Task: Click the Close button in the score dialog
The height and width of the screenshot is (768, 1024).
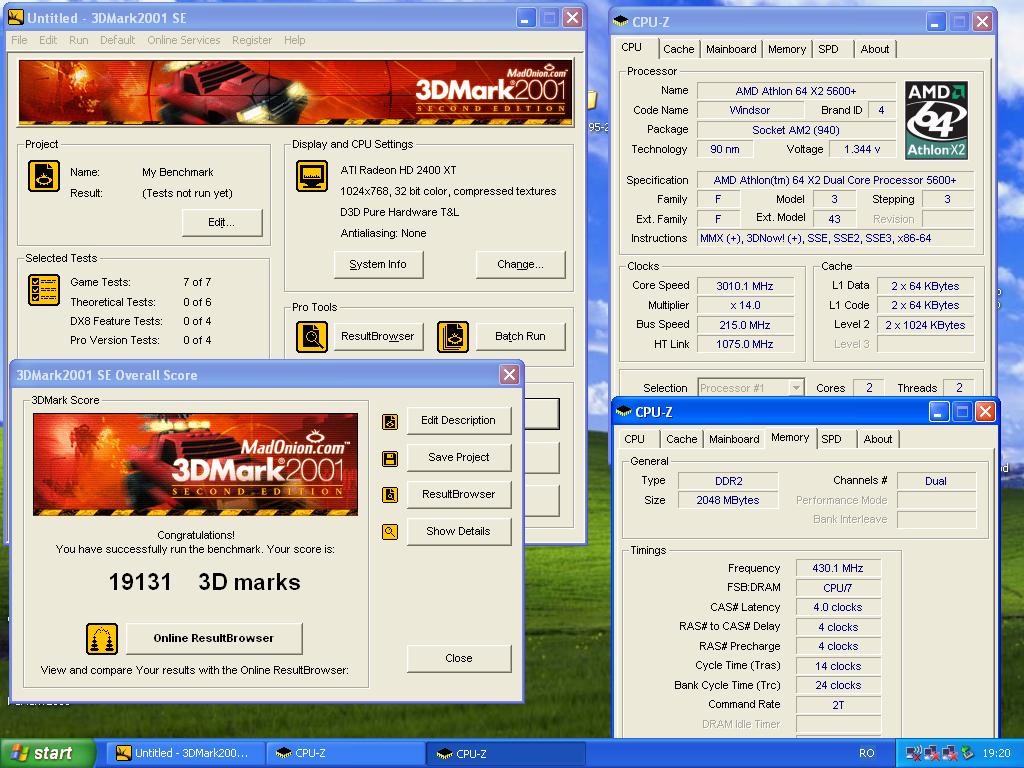Action: click(458, 658)
